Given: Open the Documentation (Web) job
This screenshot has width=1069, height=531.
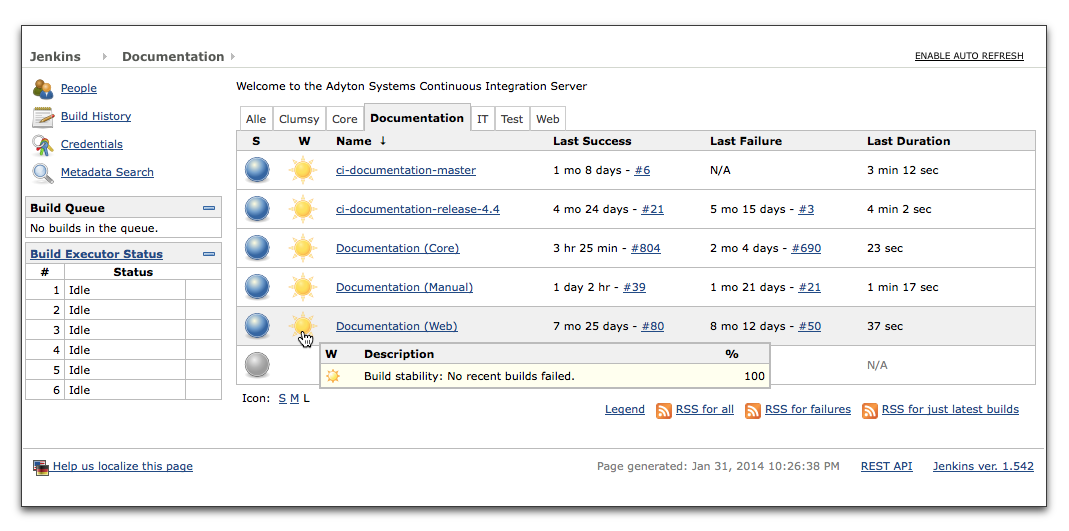Looking at the screenshot, I should click(397, 326).
